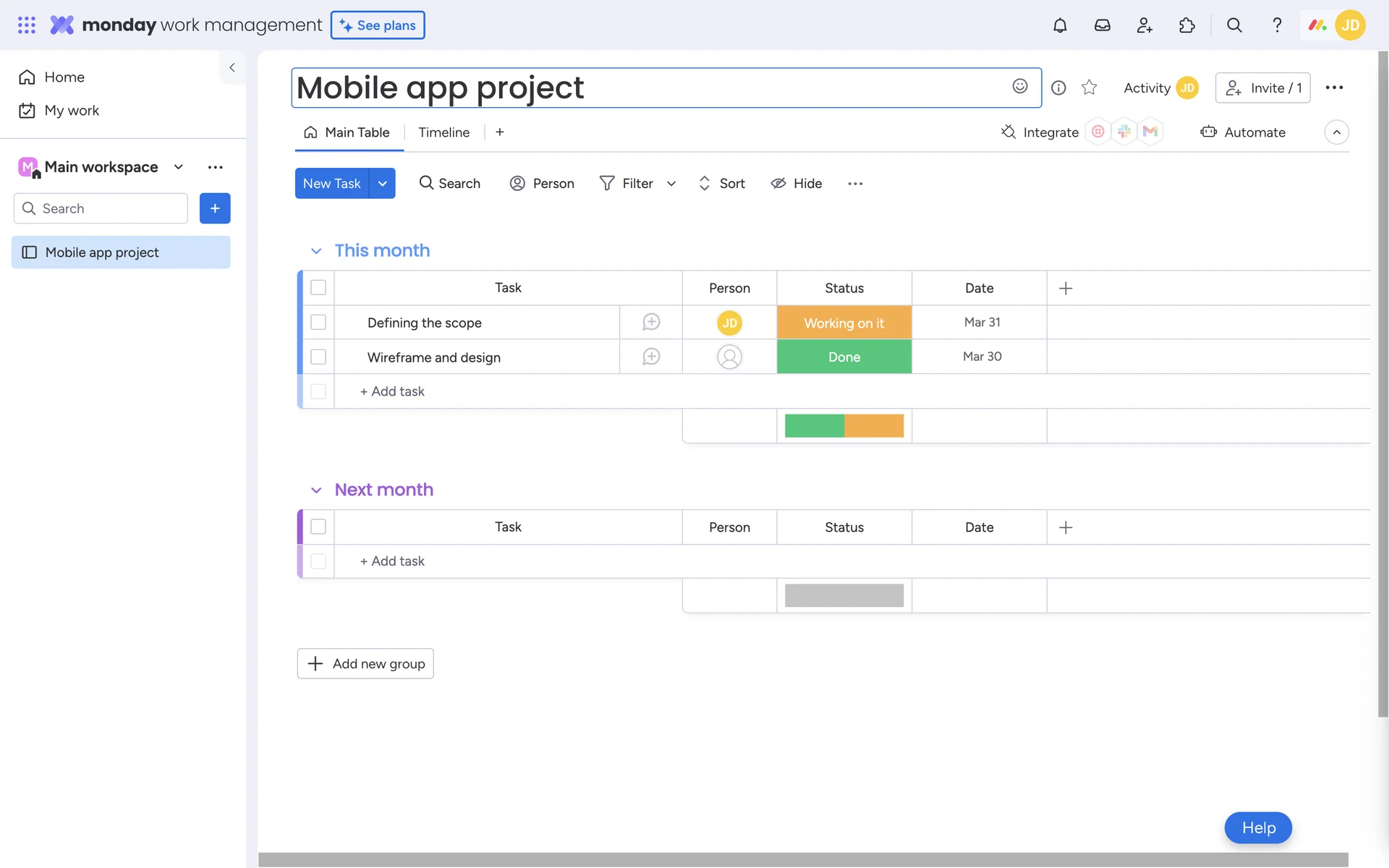Show board info icon
This screenshot has height=868, width=1389.
[x=1058, y=88]
